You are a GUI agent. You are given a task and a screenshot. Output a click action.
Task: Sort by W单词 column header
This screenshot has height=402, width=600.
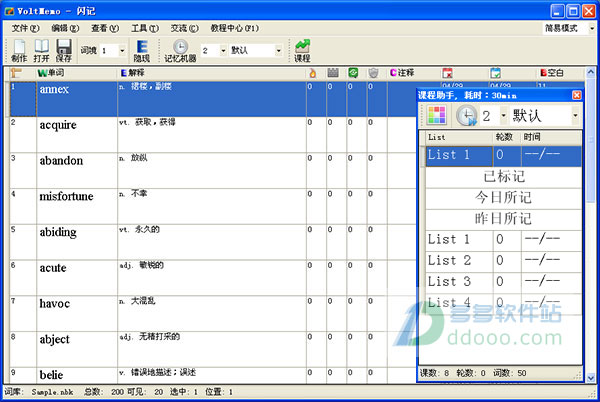(x=51, y=73)
